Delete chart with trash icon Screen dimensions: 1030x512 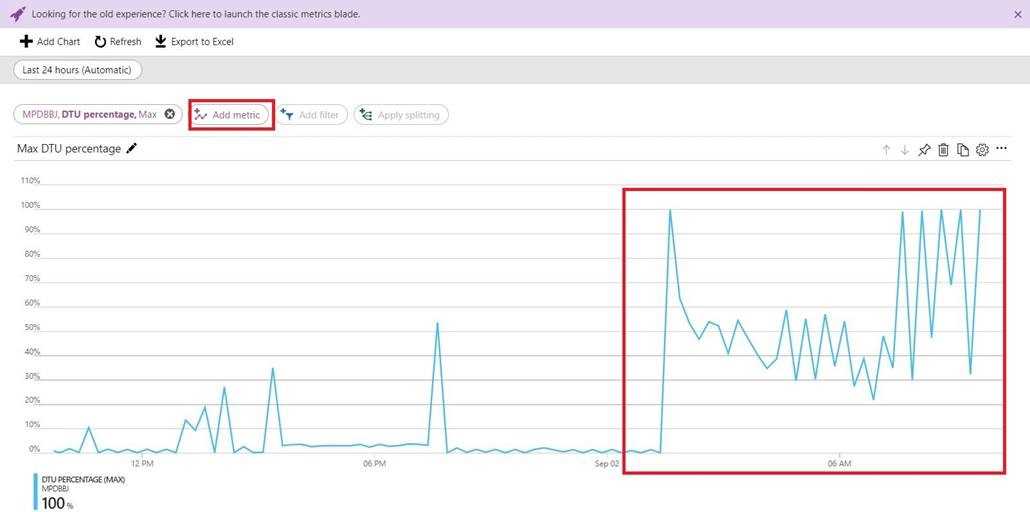coord(943,150)
